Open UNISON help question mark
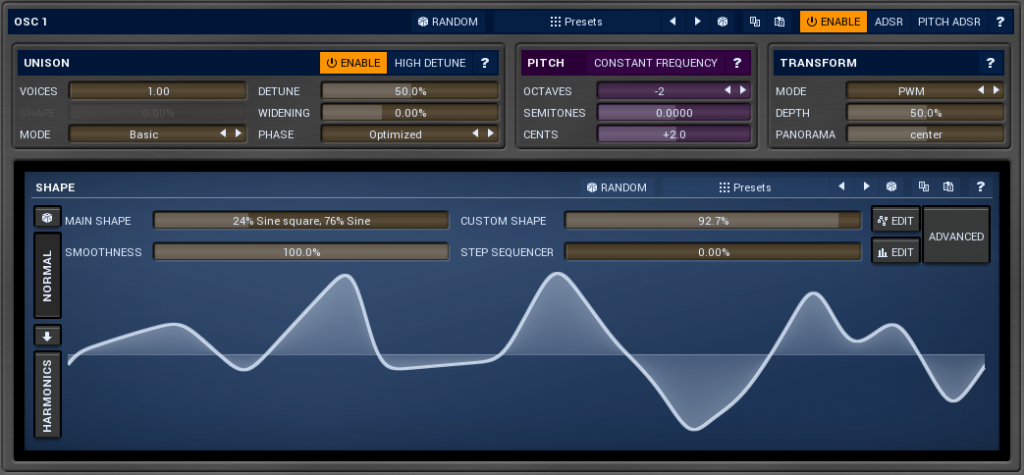Screen dimensions: 1024x475 (x=485, y=63)
